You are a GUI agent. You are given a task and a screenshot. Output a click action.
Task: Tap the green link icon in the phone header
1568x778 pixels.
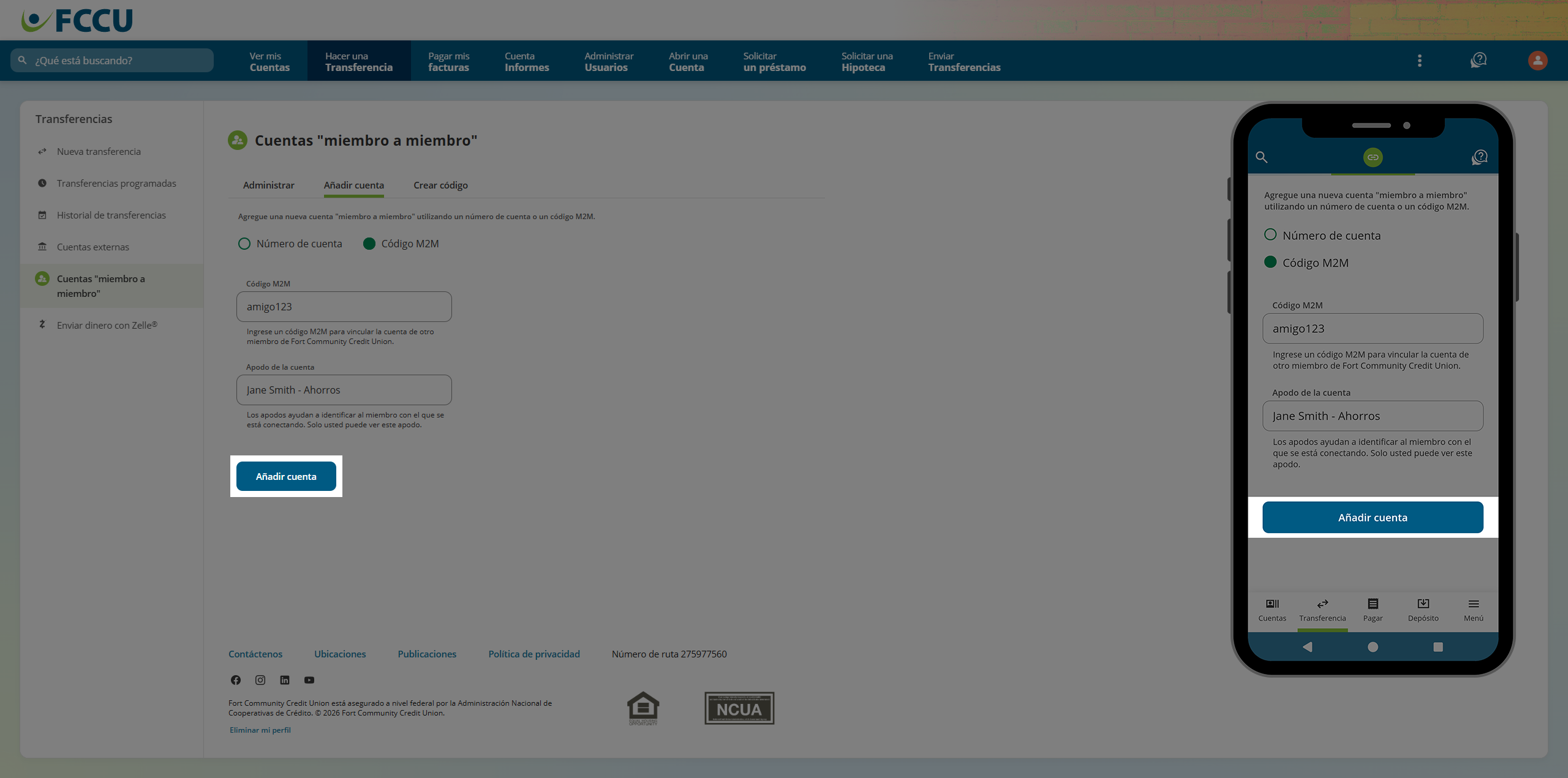(x=1373, y=157)
